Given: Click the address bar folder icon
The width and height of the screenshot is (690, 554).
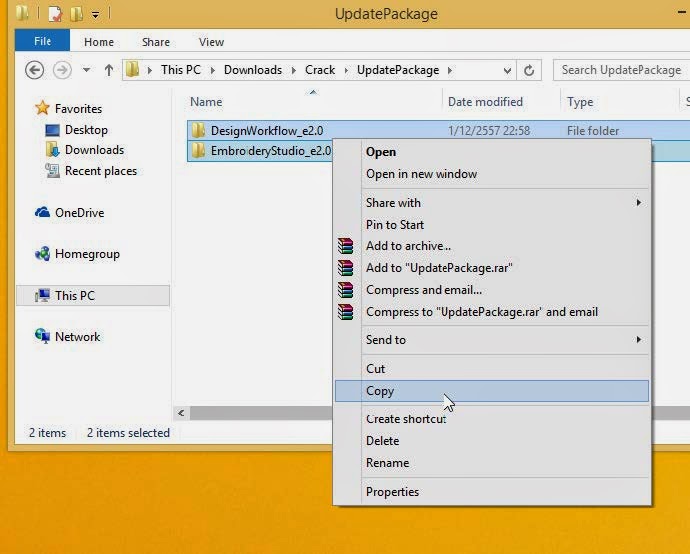Looking at the screenshot, I should click(x=132, y=70).
